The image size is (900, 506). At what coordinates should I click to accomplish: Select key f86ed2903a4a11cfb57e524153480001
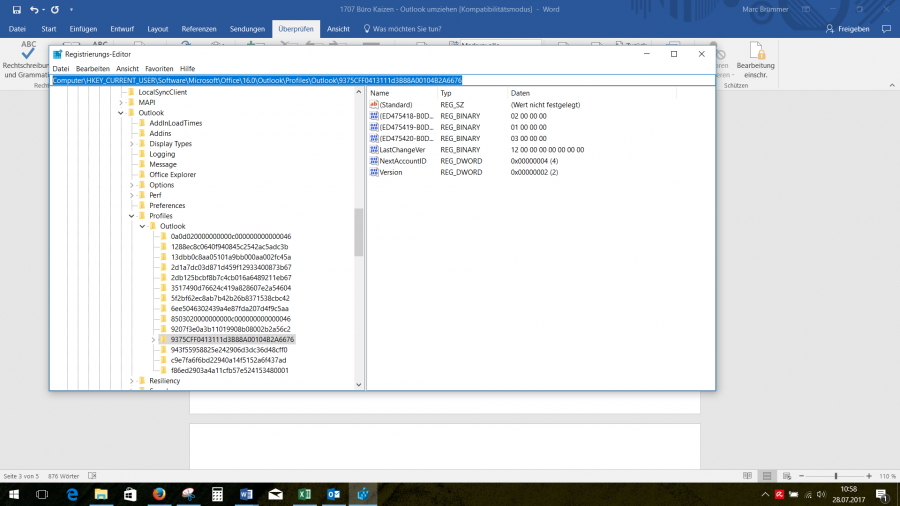(230, 371)
